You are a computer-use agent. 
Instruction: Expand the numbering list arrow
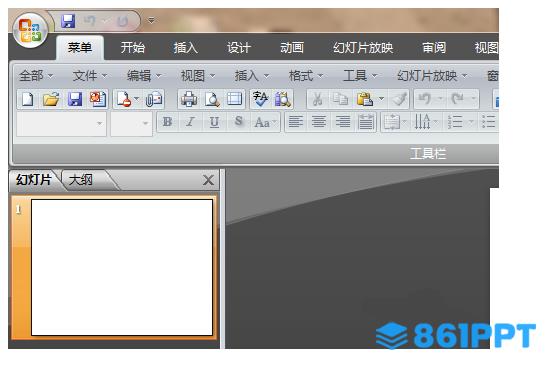(x=471, y=122)
